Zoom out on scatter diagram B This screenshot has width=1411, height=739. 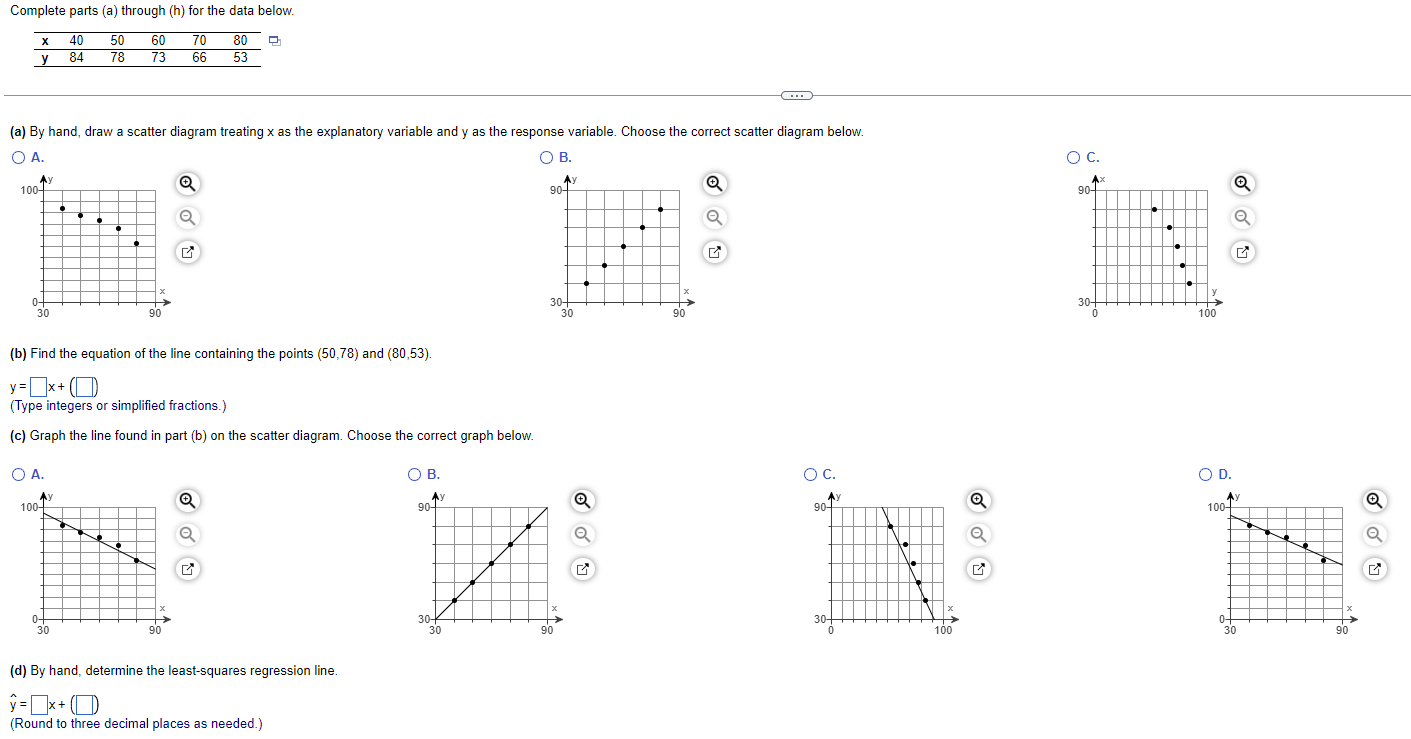tap(714, 217)
